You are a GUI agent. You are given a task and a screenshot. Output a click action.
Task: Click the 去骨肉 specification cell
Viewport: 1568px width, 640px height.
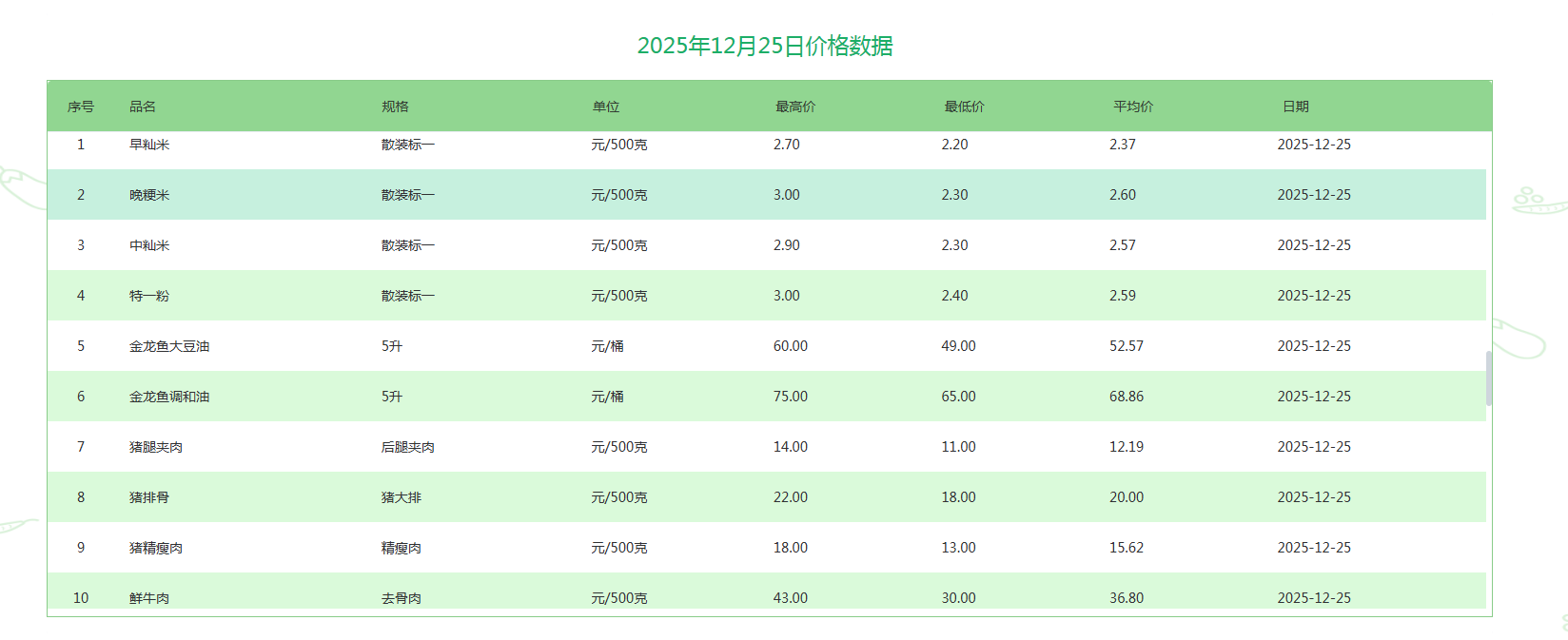click(402, 597)
